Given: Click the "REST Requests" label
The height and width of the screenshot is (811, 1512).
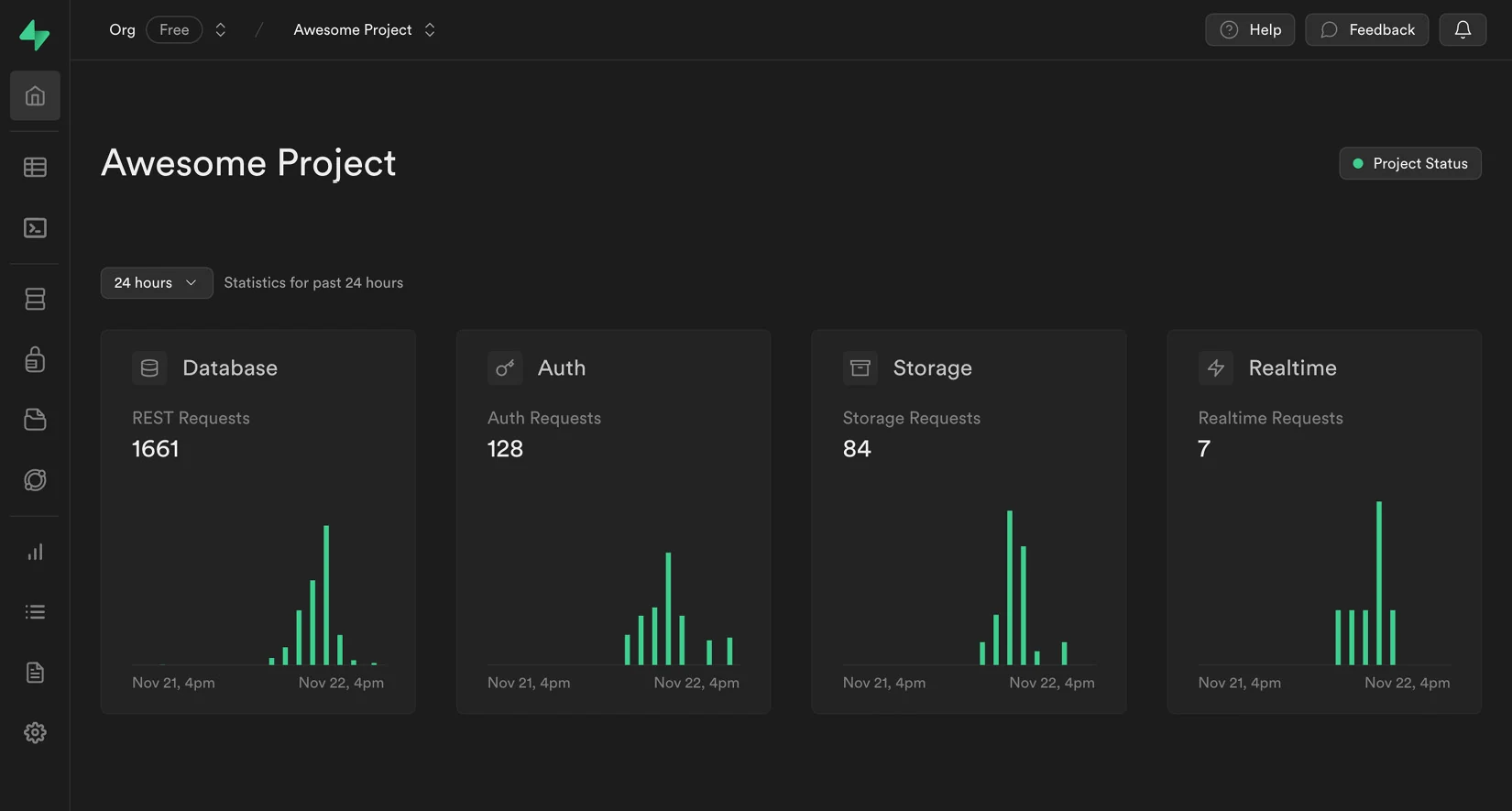Looking at the screenshot, I should pyautogui.click(x=191, y=418).
